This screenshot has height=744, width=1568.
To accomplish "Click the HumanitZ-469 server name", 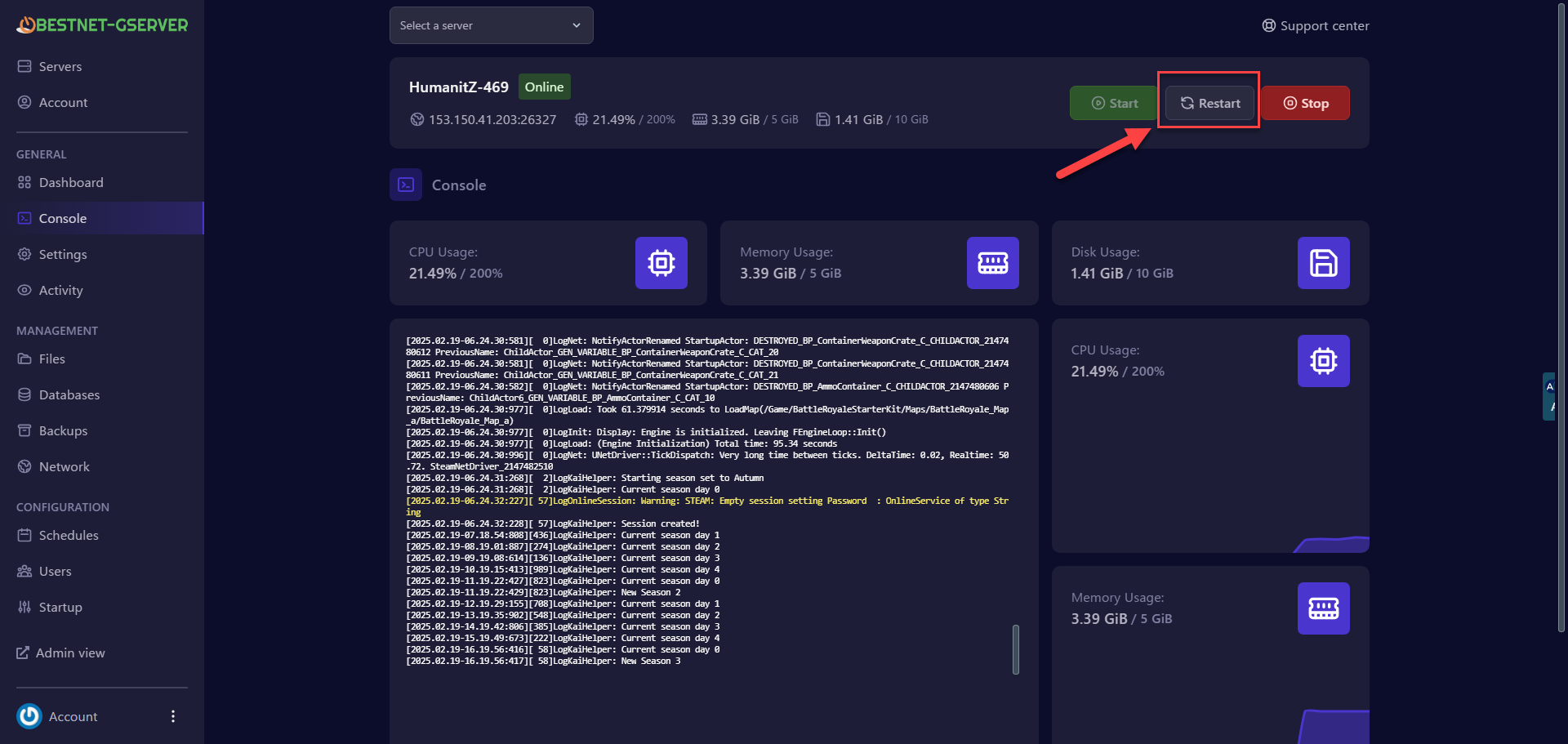I will pos(459,87).
